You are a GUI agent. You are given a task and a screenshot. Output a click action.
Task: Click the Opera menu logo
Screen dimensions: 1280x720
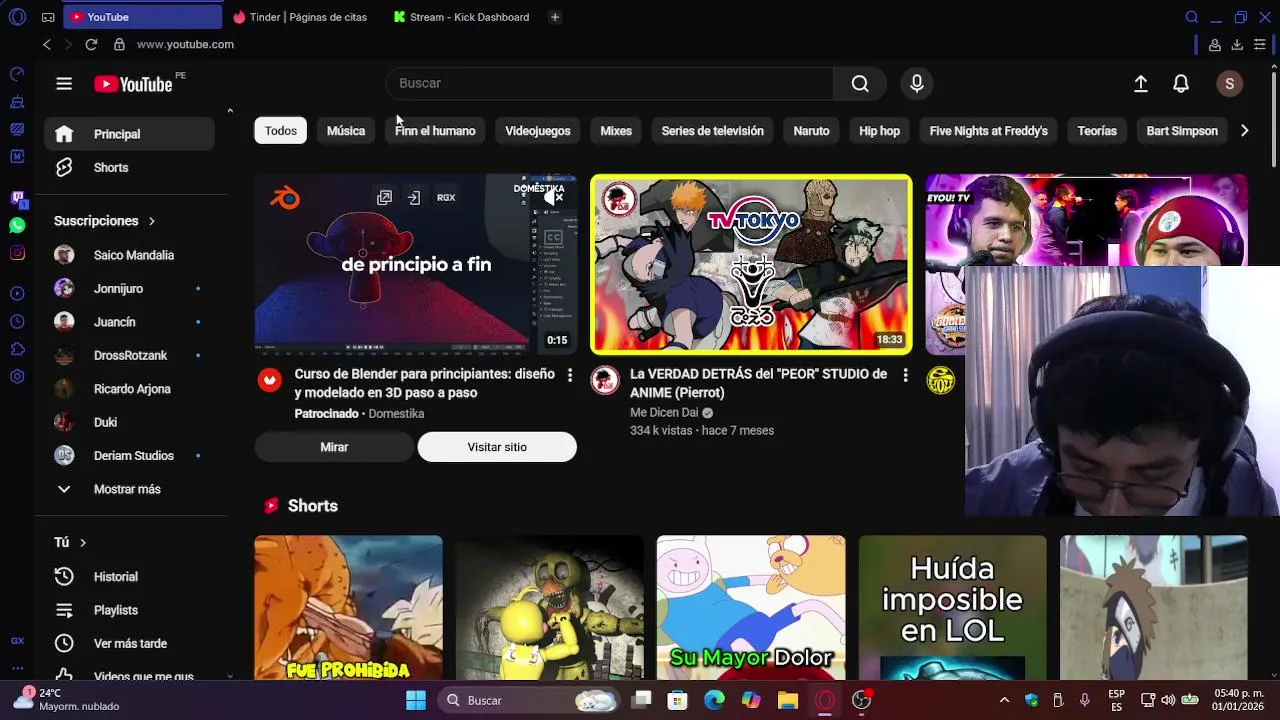click(17, 17)
